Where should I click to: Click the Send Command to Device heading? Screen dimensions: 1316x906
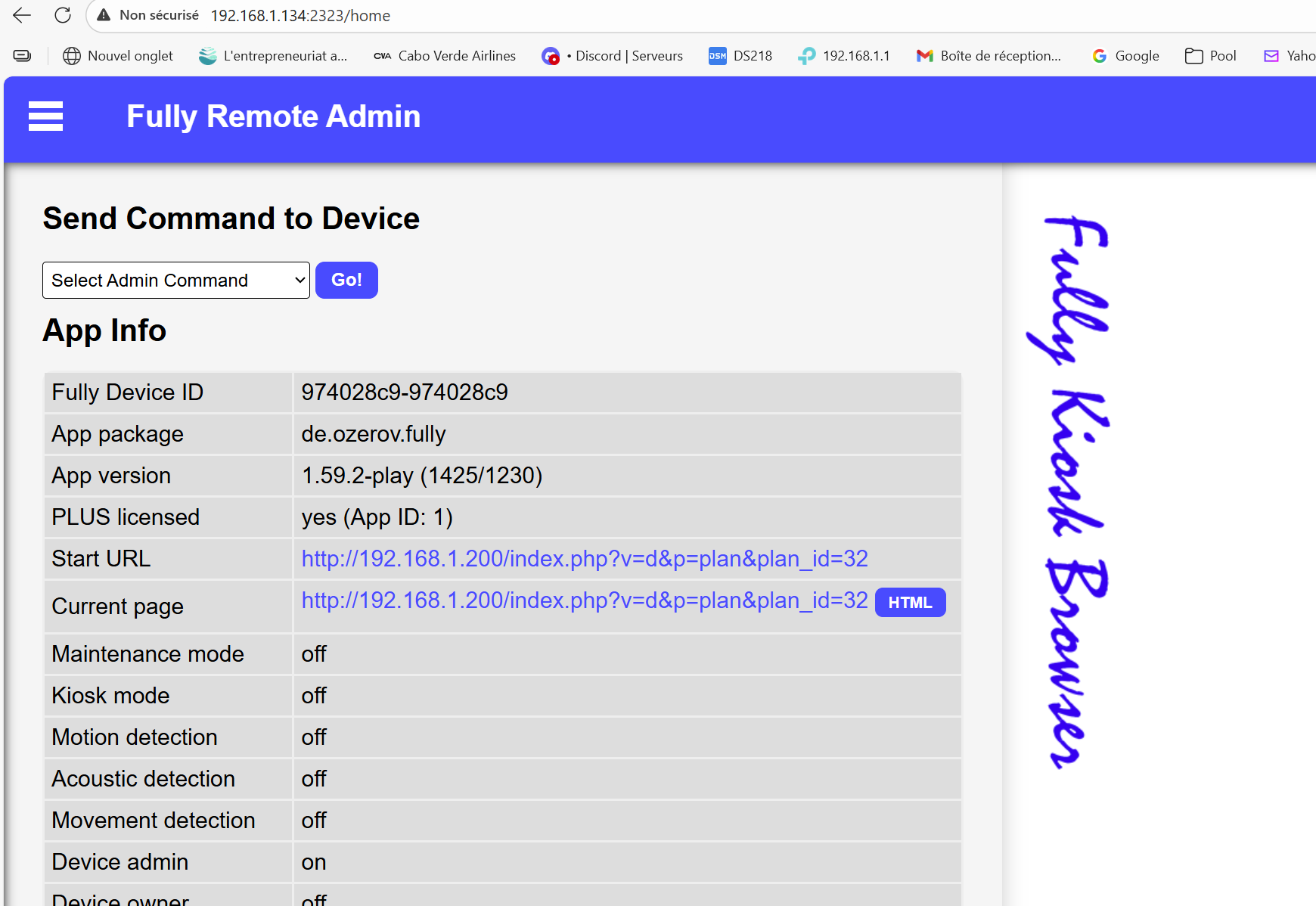coord(231,219)
